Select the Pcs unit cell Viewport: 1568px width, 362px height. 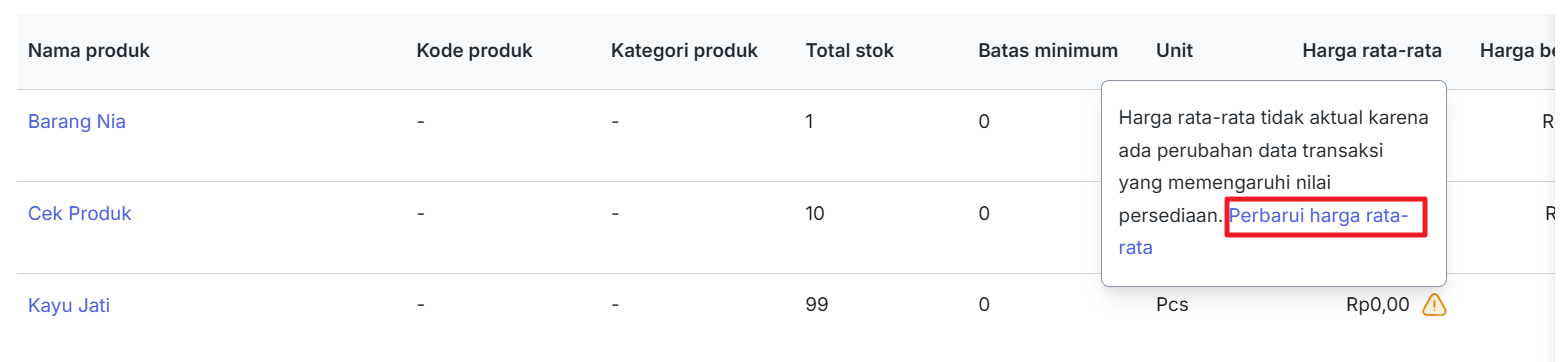pyautogui.click(x=1172, y=305)
